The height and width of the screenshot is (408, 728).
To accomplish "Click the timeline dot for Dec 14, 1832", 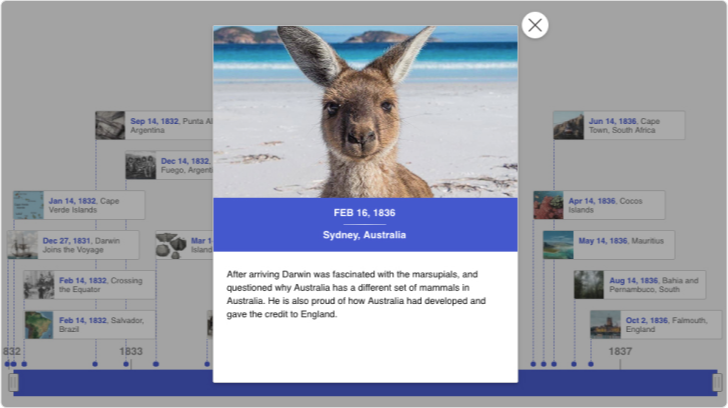I will (126, 364).
